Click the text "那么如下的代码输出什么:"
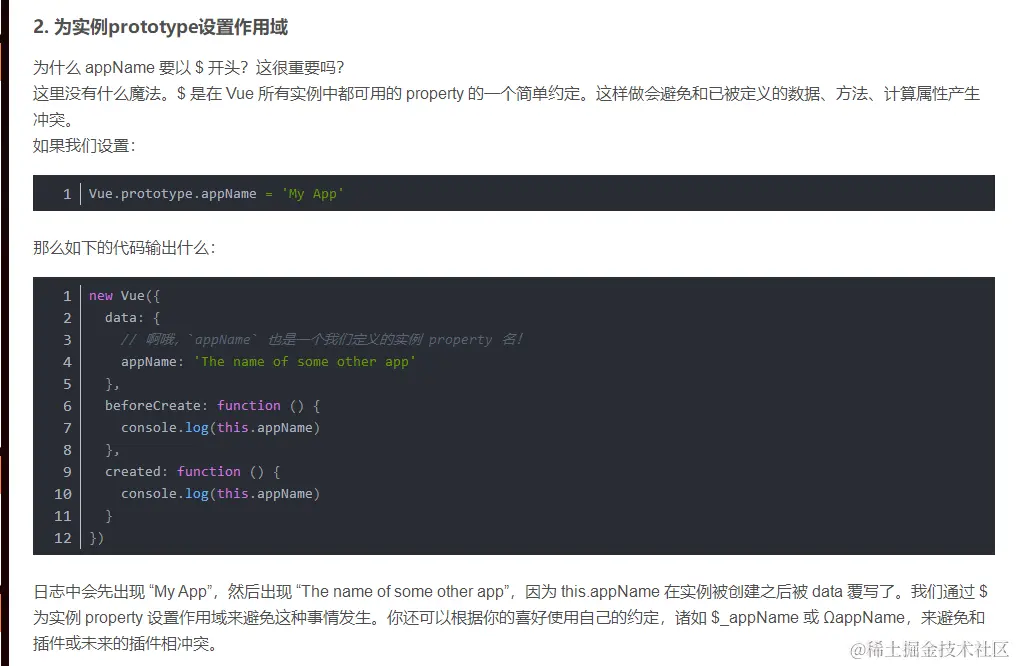The image size is (1016, 666). [x=124, y=247]
